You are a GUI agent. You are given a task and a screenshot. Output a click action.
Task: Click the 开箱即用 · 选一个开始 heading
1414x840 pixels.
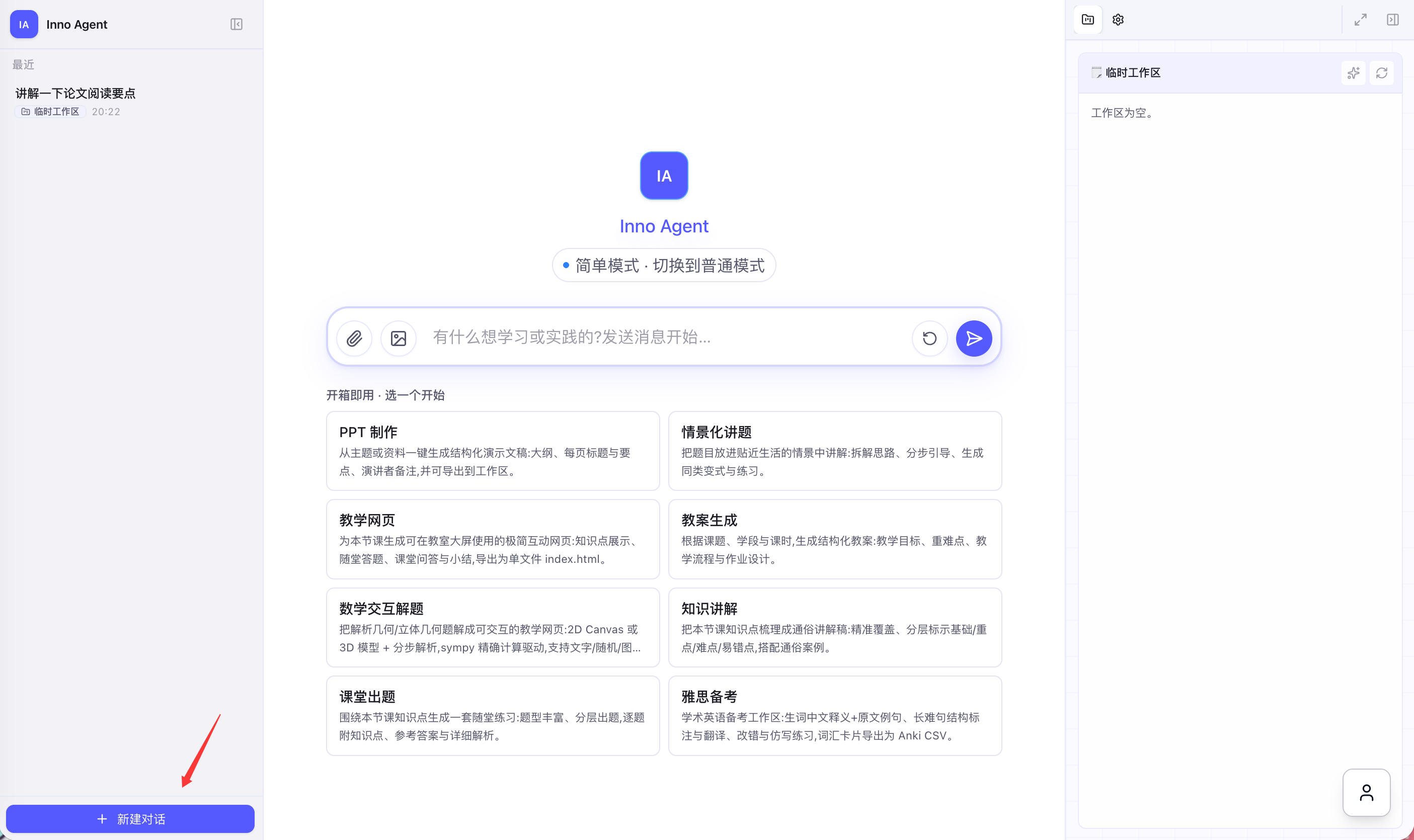[385, 395]
